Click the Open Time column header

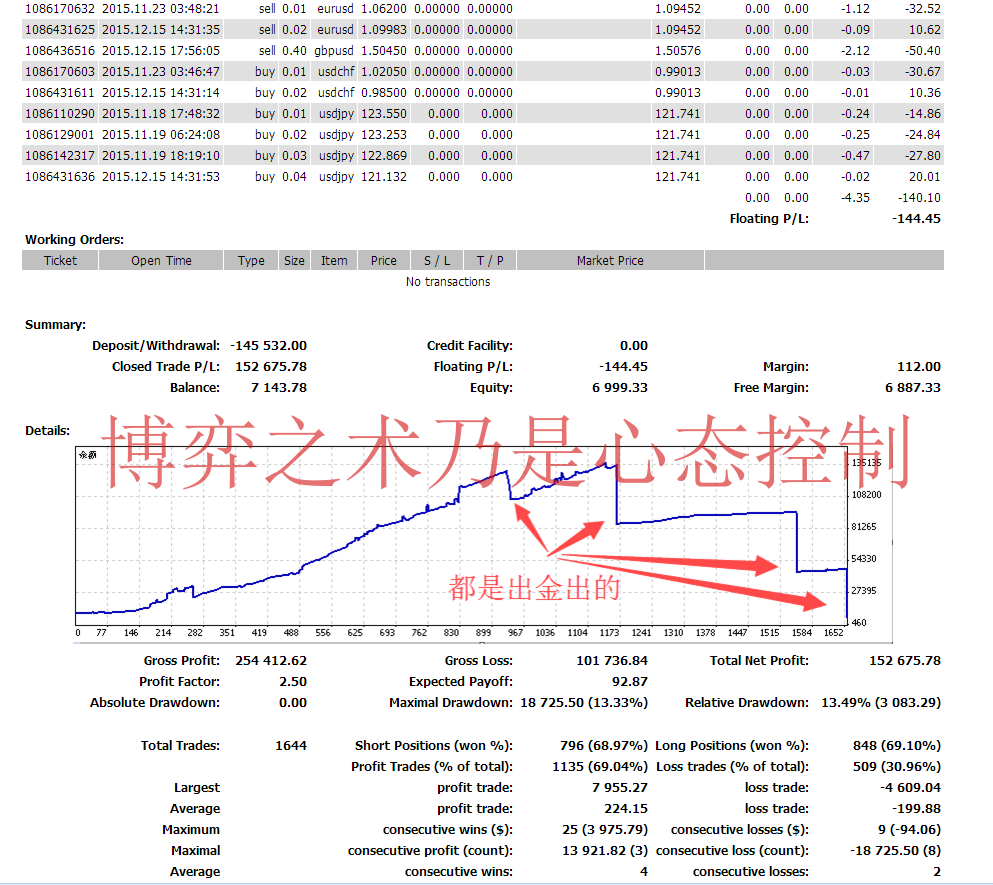[x=161, y=261]
